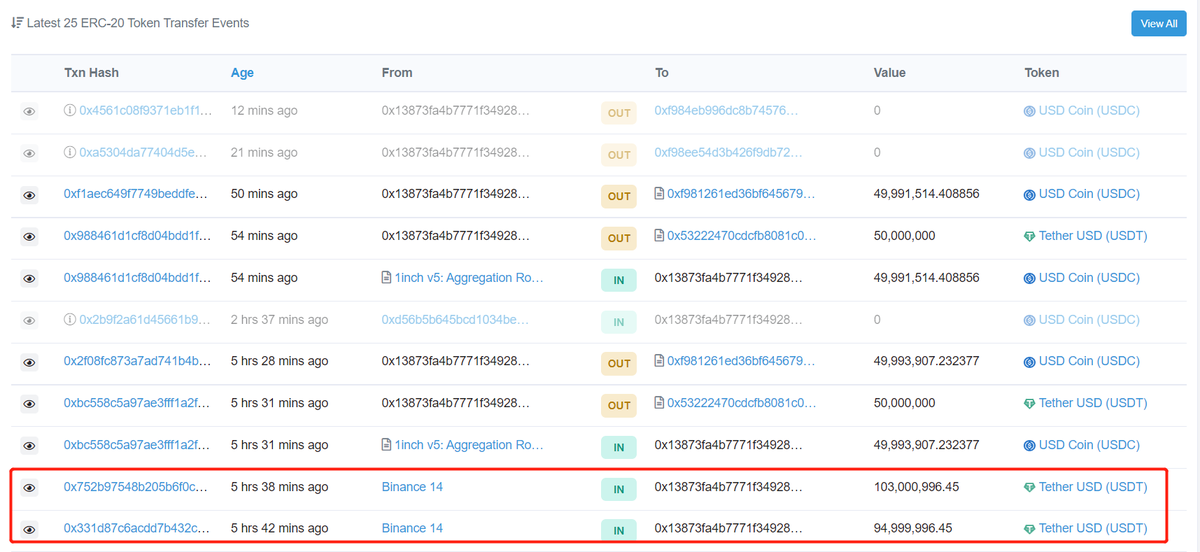The image size is (1200, 552).
Task: Open Tether USD (USDT) token in 94,999,996.45 row
Action: click(1093, 528)
